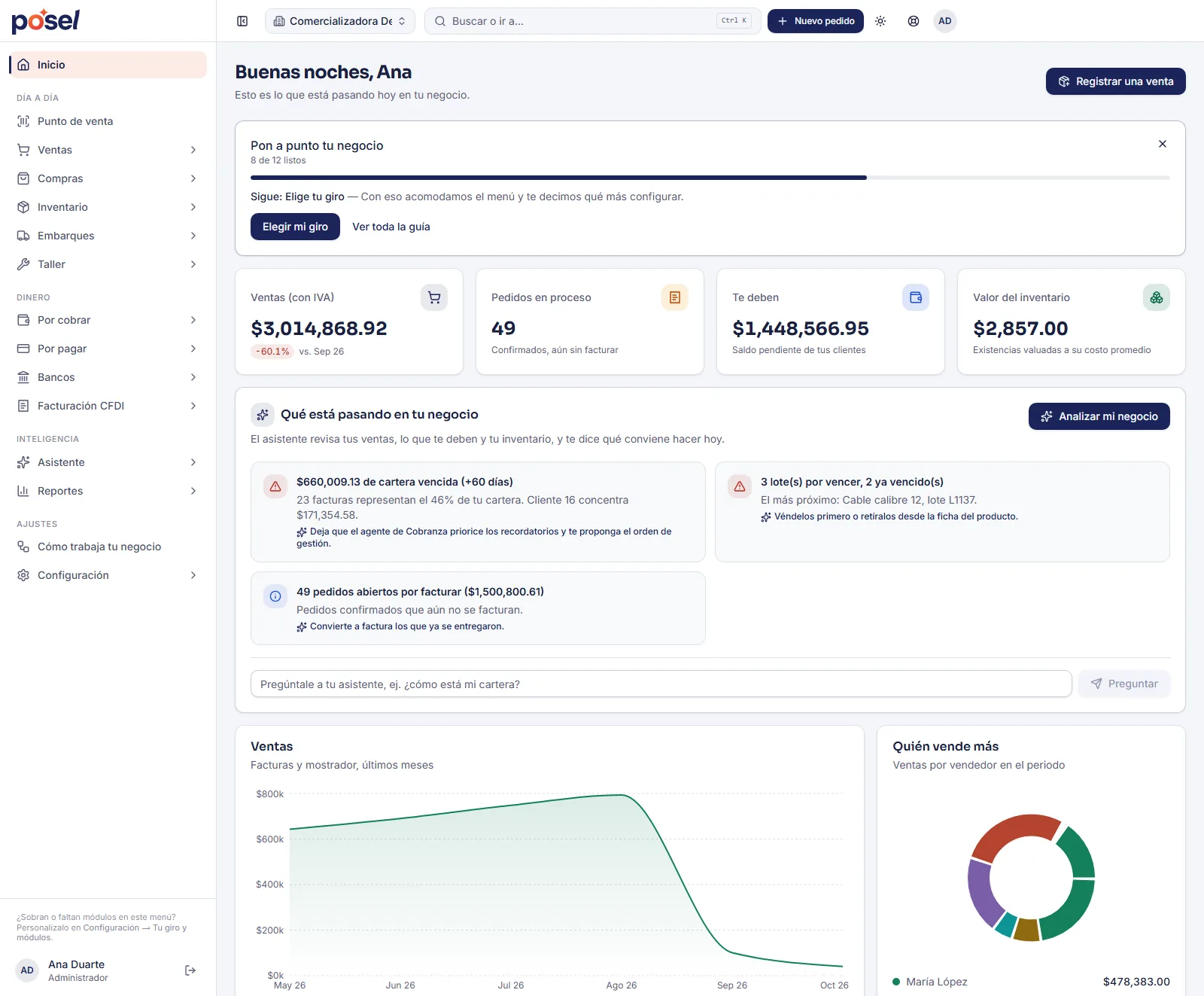Click the orders document icon on Pedidos card
Screen dimensions: 1204x996
[x=675, y=297]
